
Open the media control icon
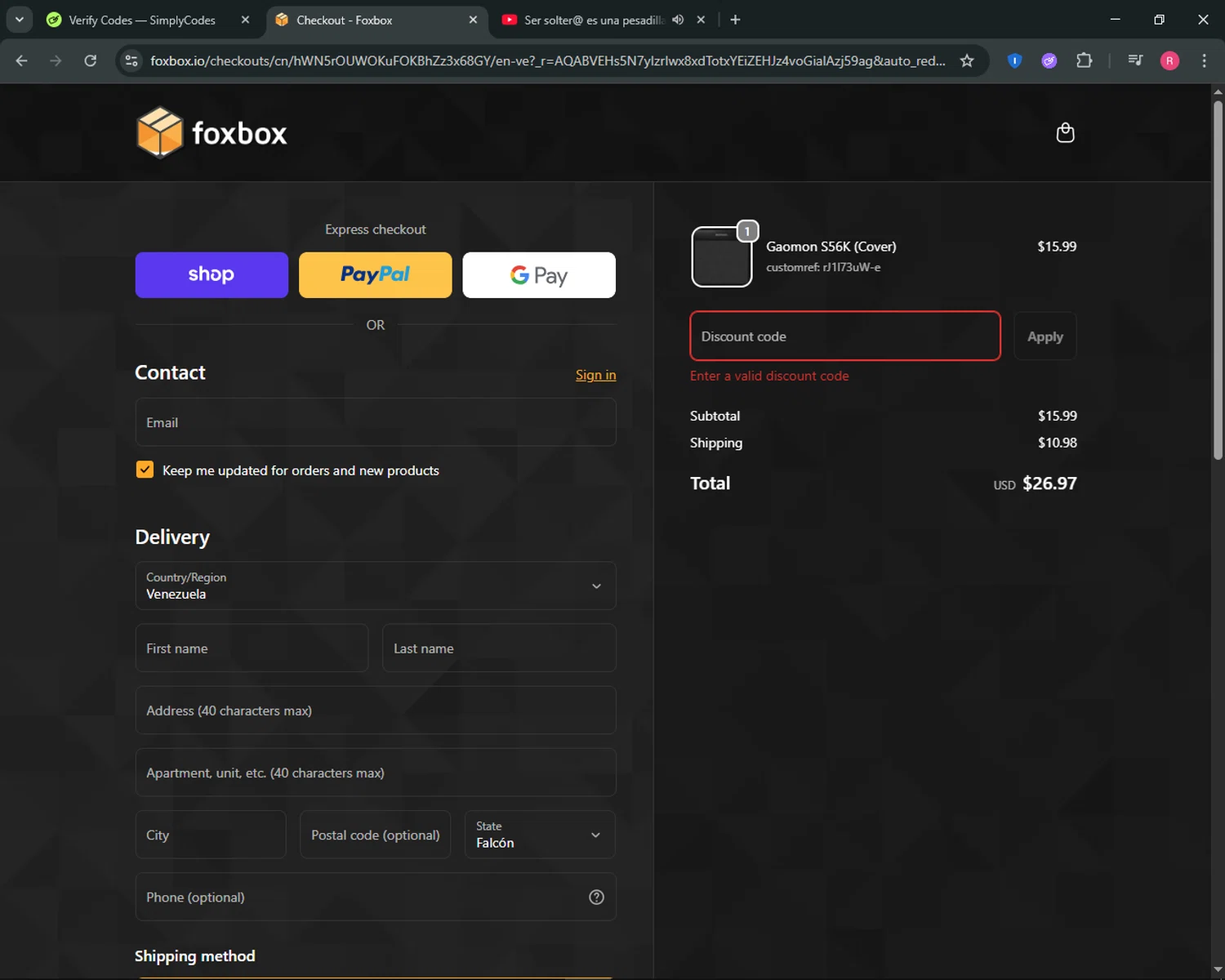tap(1135, 60)
